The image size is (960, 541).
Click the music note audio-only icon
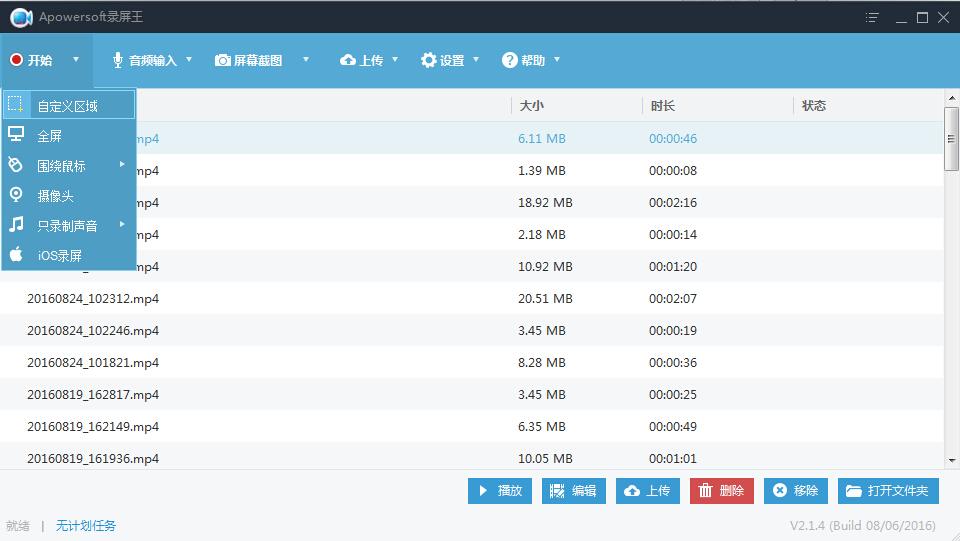click(16, 224)
